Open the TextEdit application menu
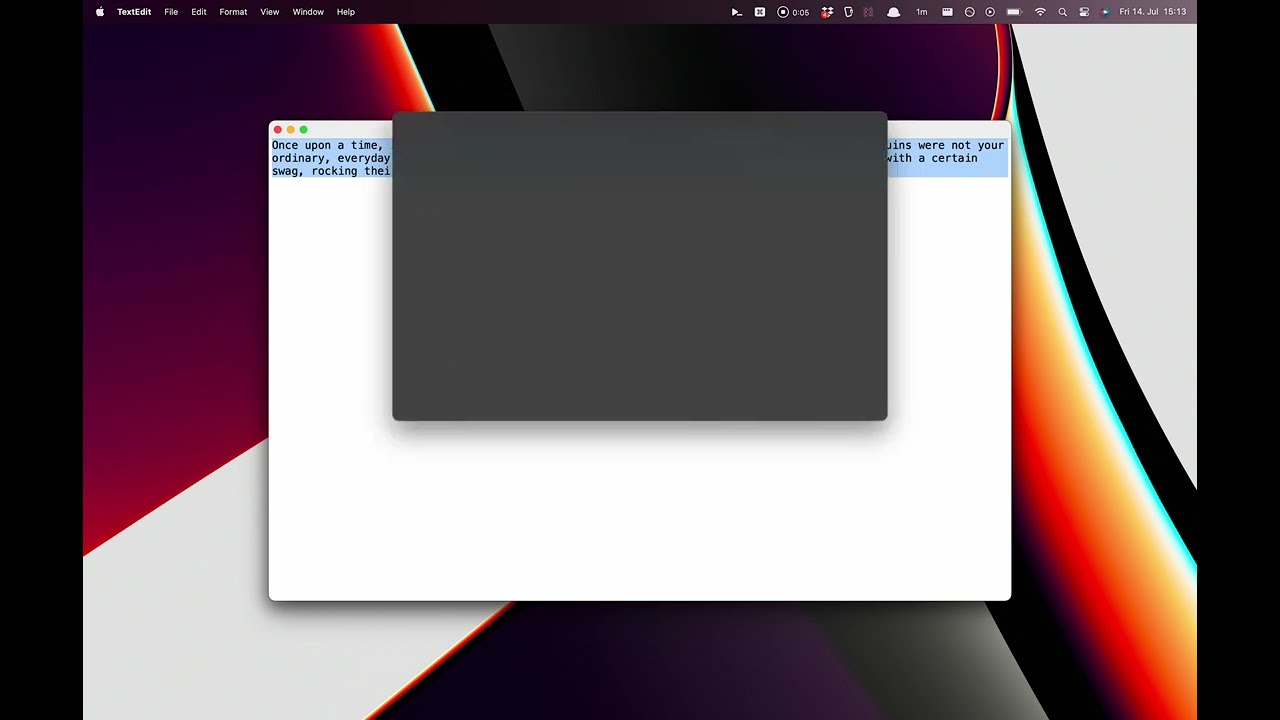This screenshot has width=1280, height=720. pos(134,12)
